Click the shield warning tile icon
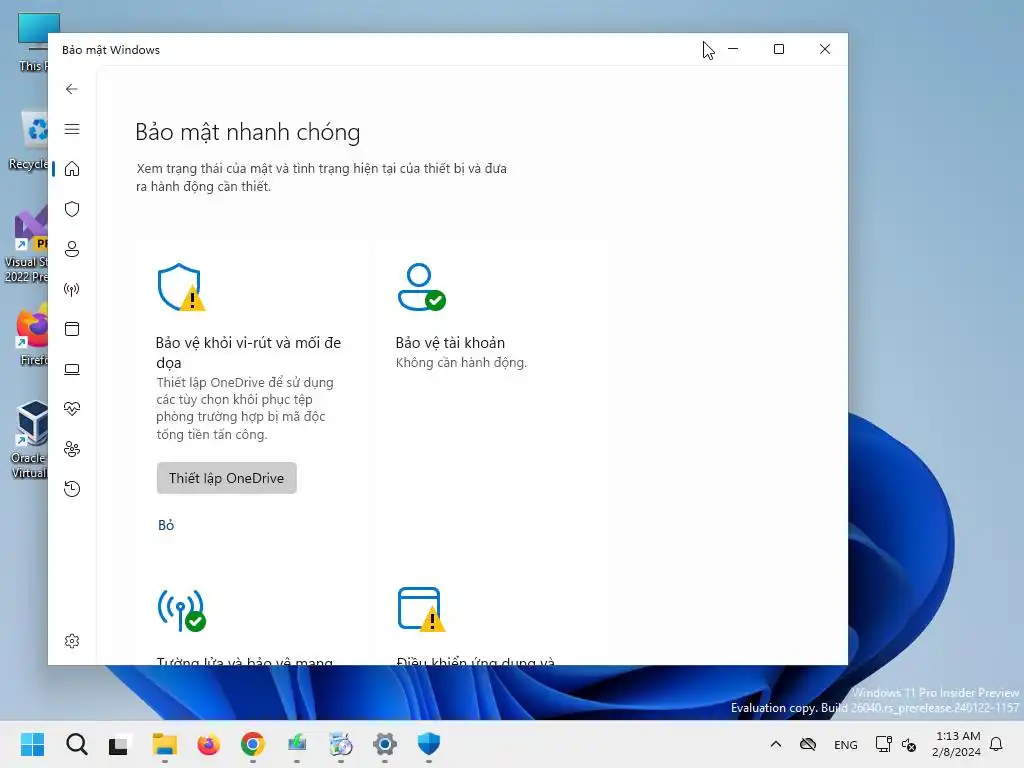 coord(181,287)
